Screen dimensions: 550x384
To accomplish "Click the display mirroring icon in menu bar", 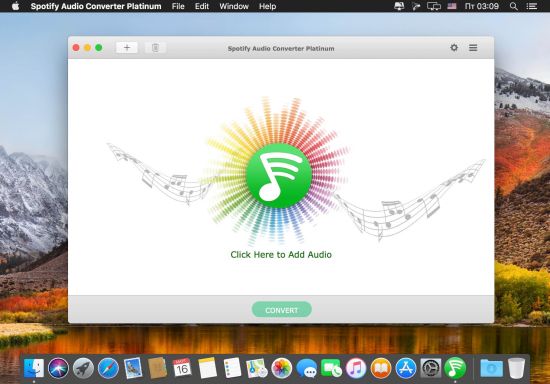I will tap(434, 6).
